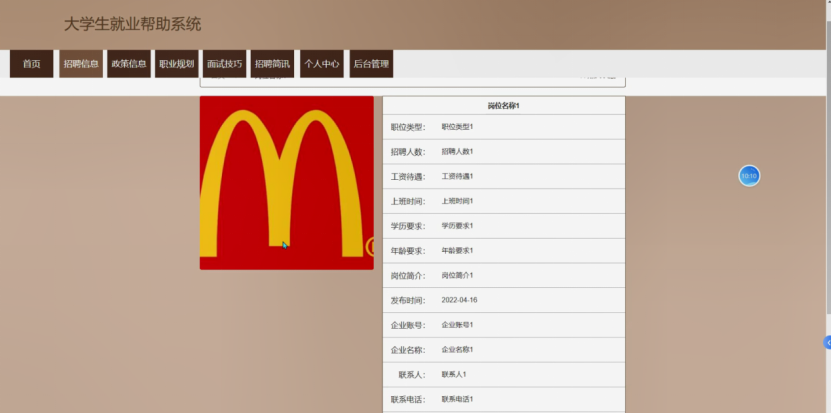Click the 职位类型: label
831x413 pixels.
coord(408,127)
